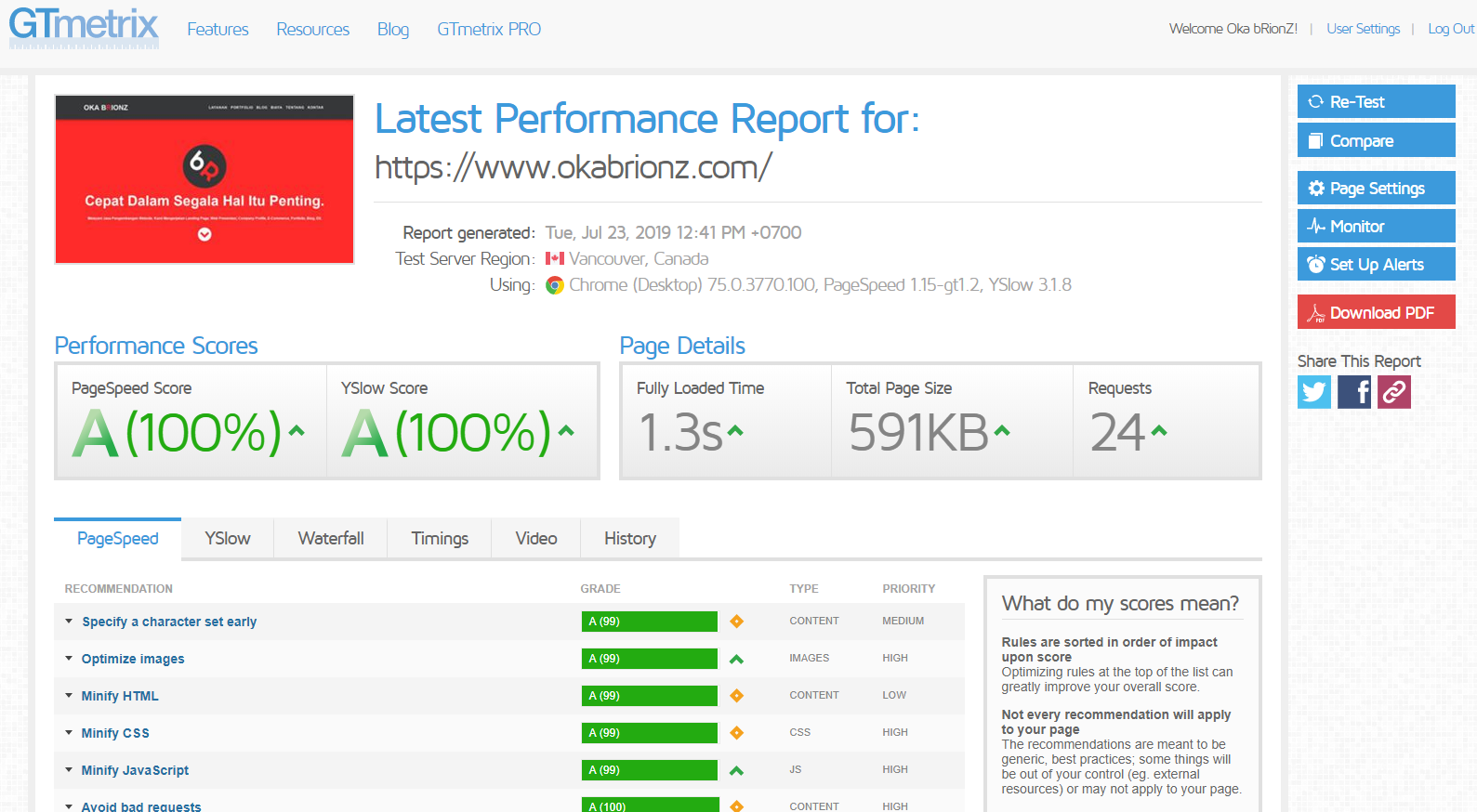Share report on Twitter icon
Viewport: 1477px width, 812px height.
click(1313, 392)
